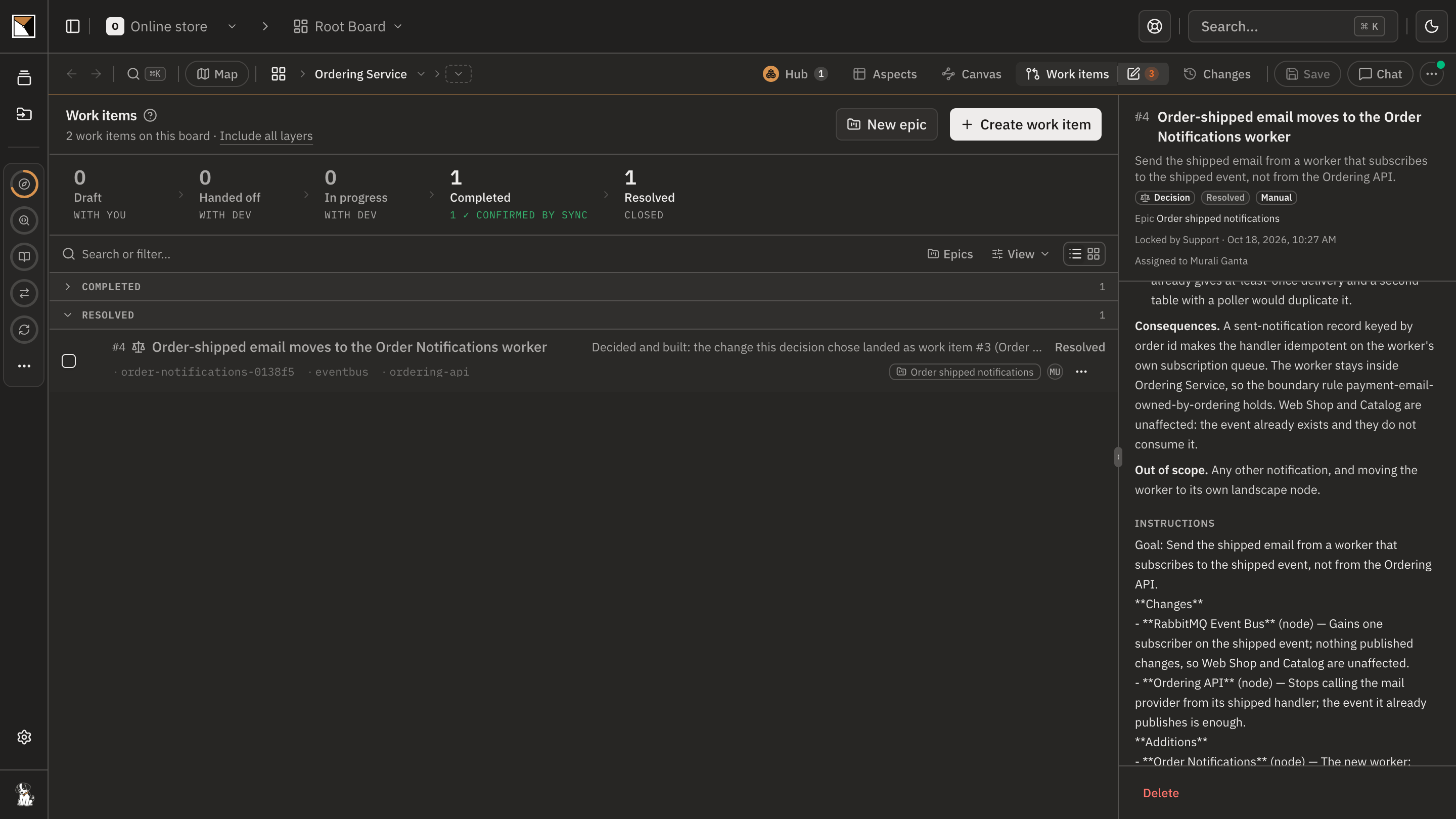Click the global Search box

1293,27
